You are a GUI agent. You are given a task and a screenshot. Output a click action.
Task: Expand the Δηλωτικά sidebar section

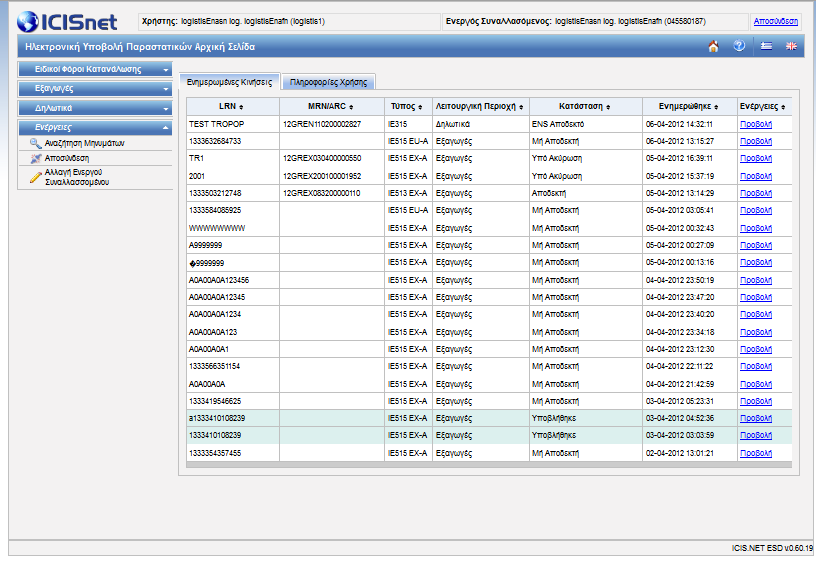[x=95, y=108]
